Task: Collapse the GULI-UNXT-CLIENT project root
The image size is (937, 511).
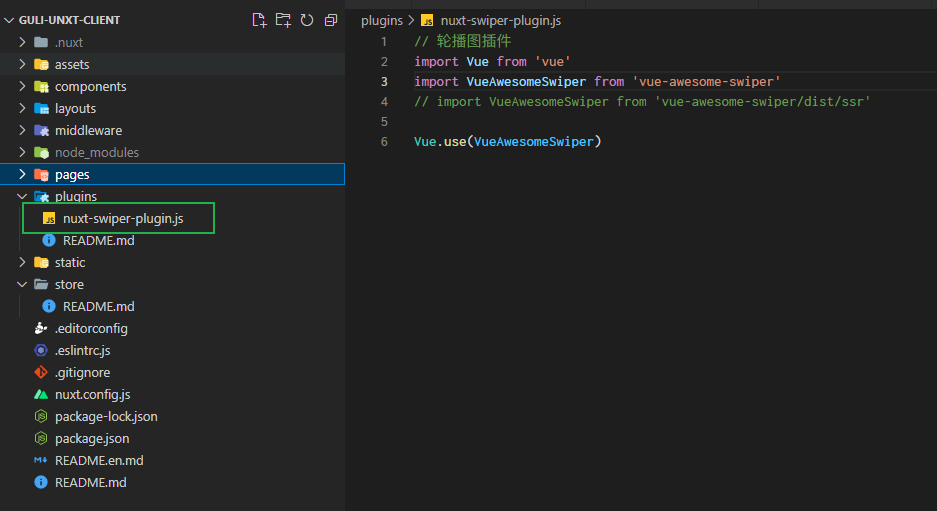Action: 10,20
